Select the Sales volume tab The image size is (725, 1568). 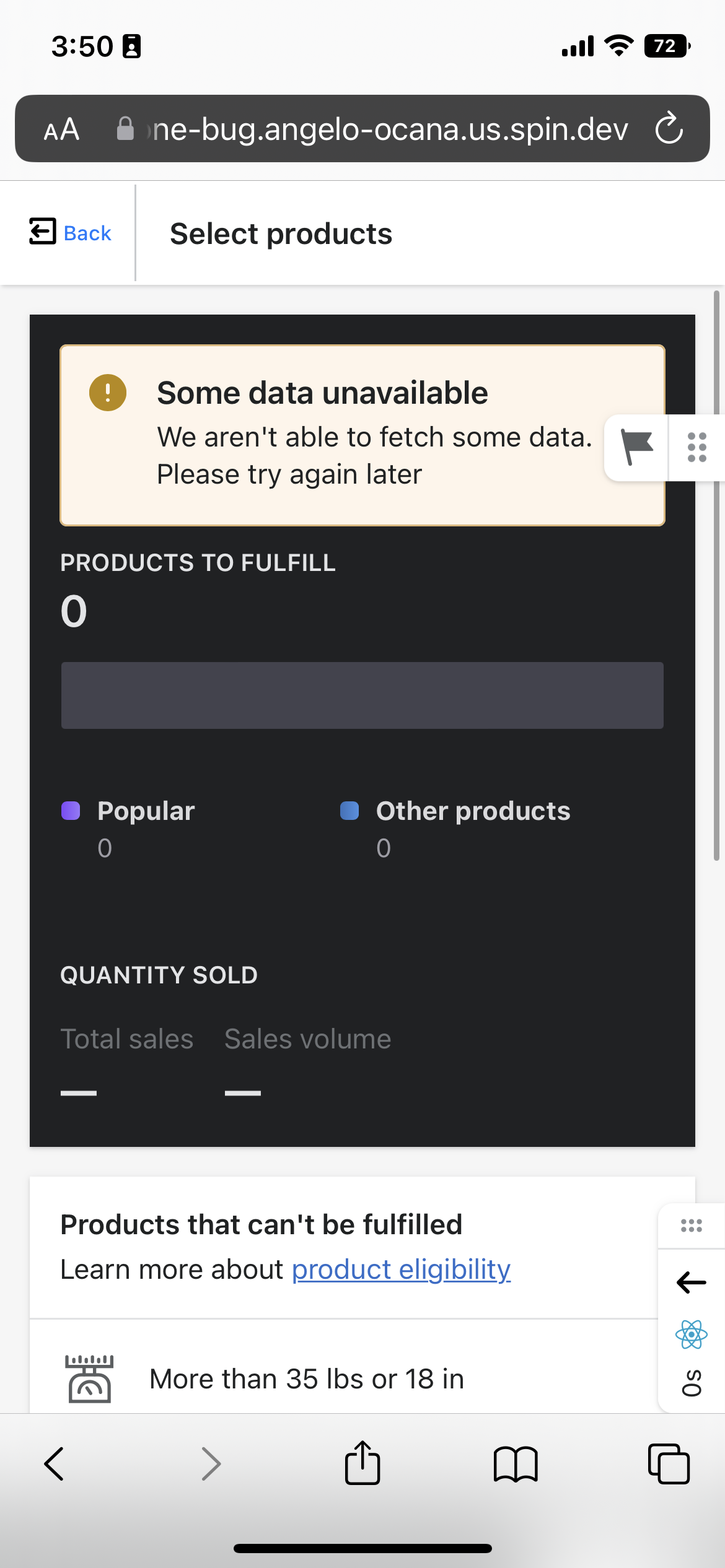(307, 1039)
